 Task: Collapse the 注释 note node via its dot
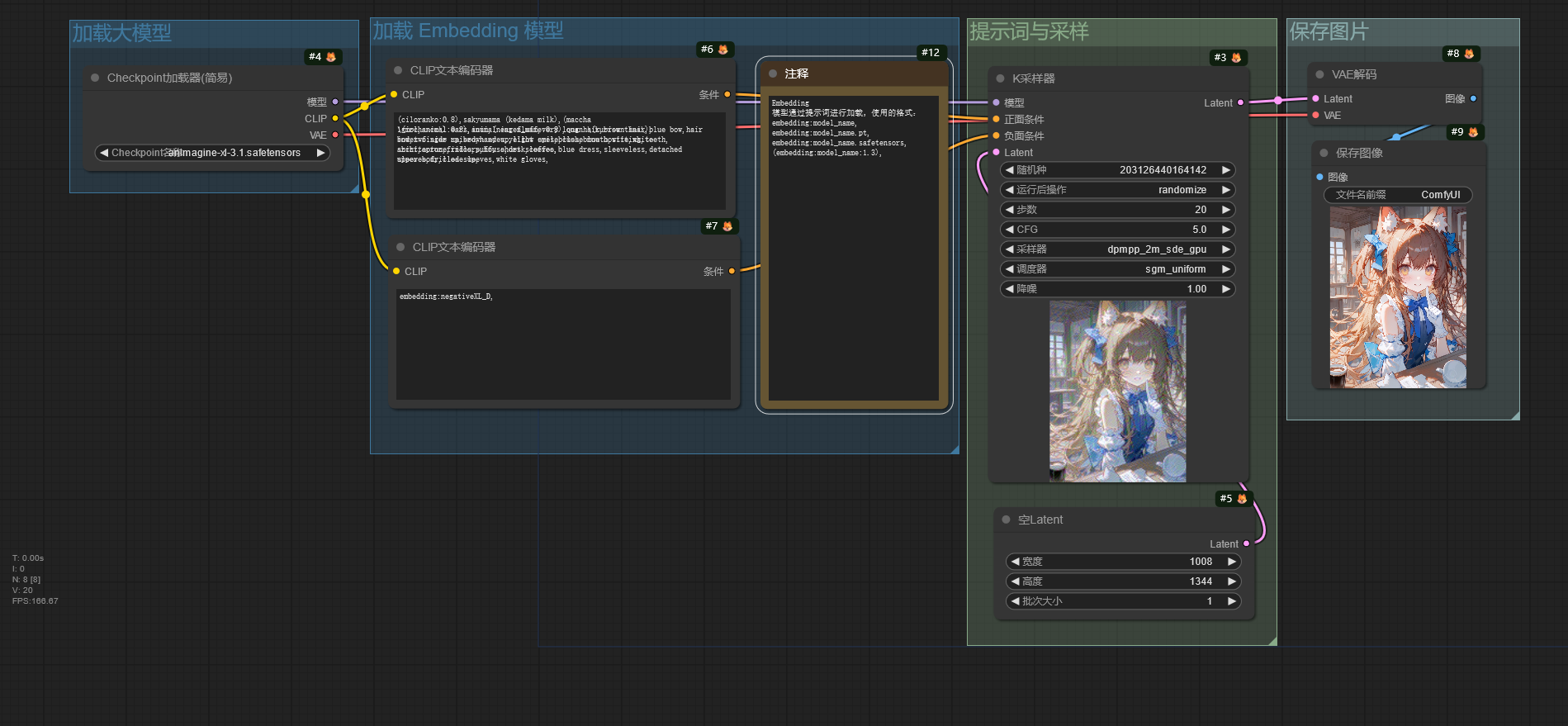pyautogui.click(x=773, y=74)
